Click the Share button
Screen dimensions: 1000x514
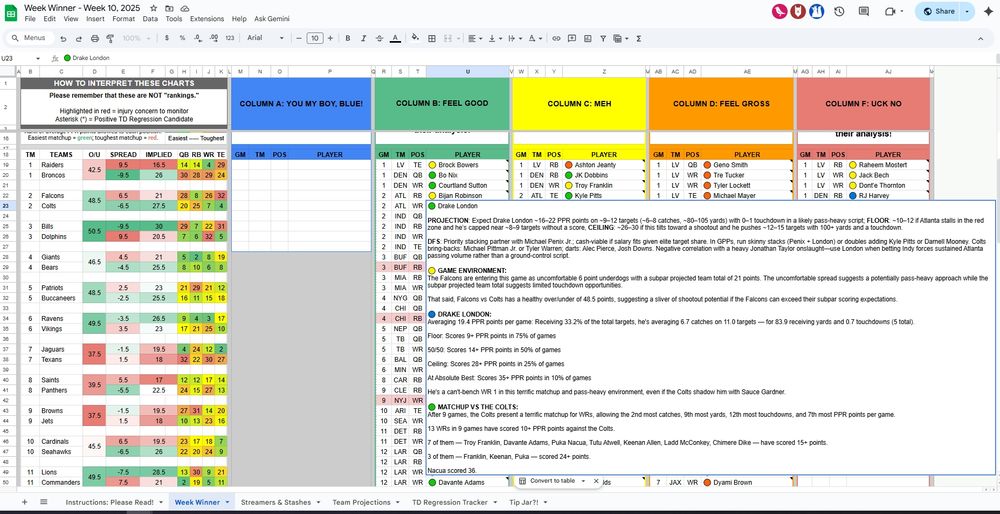pos(939,11)
